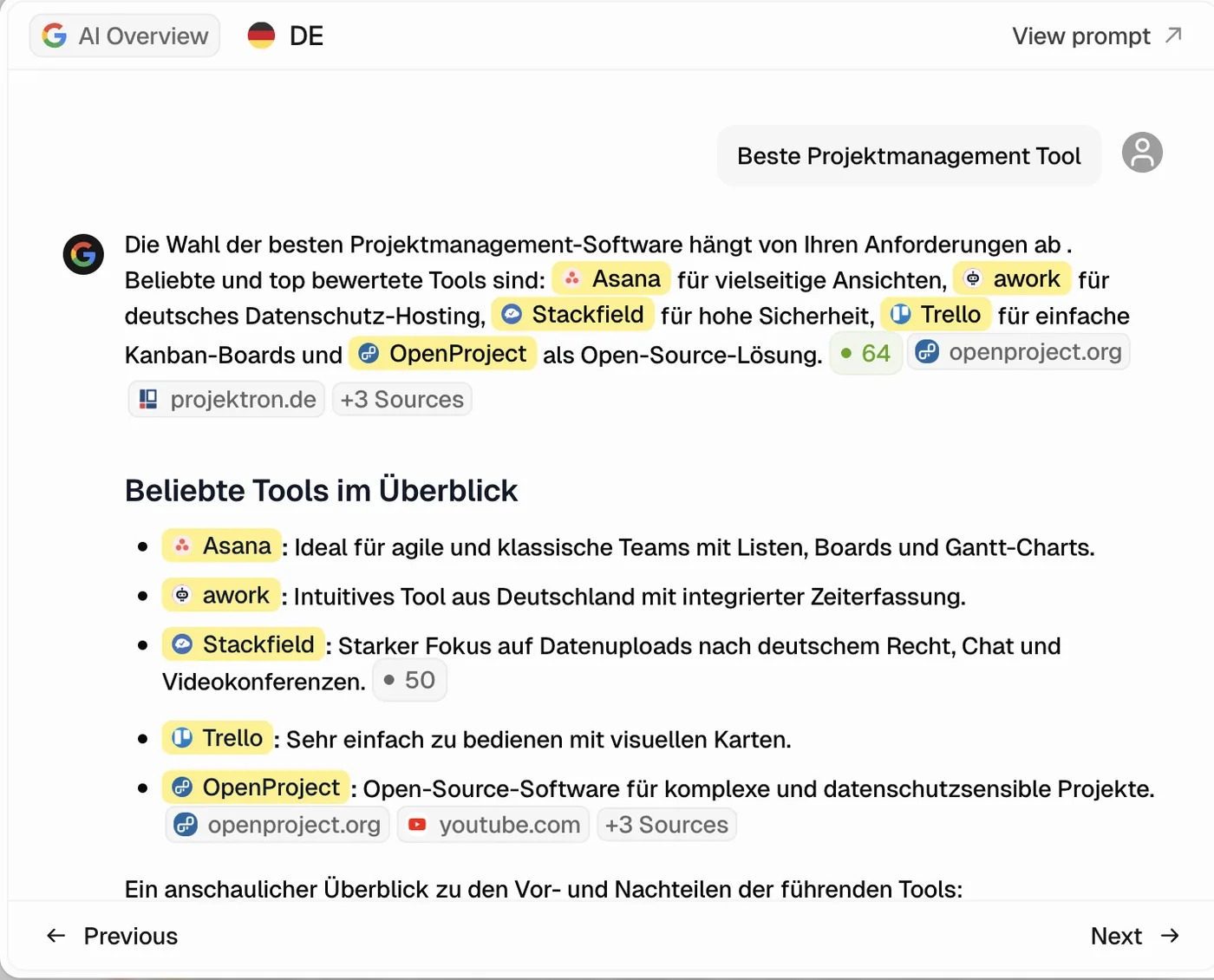The width and height of the screenshot is (1214, 980).
Task: Click the Google G icon in AI Overview badge
Action: point(54,36)
